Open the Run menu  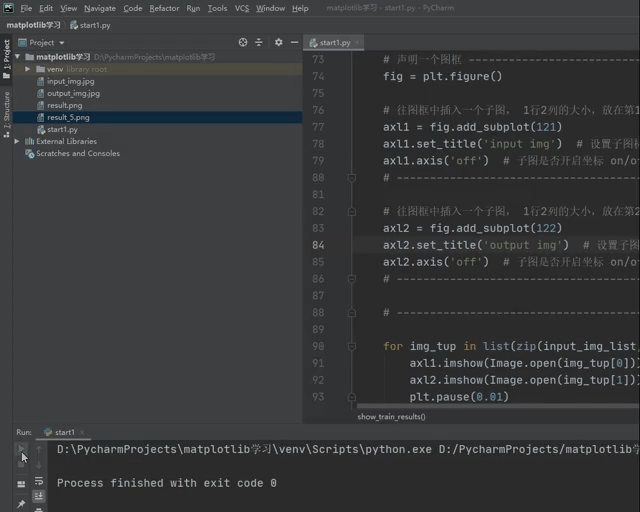click(x=193, y=8)
